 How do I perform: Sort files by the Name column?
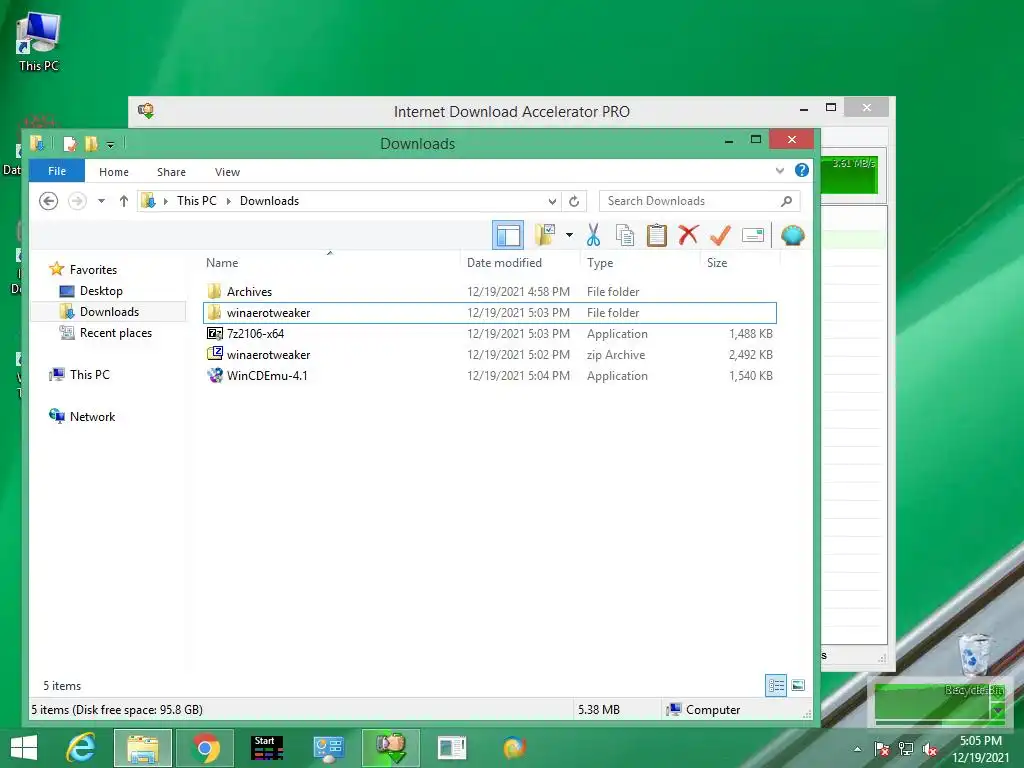(222, 263)
